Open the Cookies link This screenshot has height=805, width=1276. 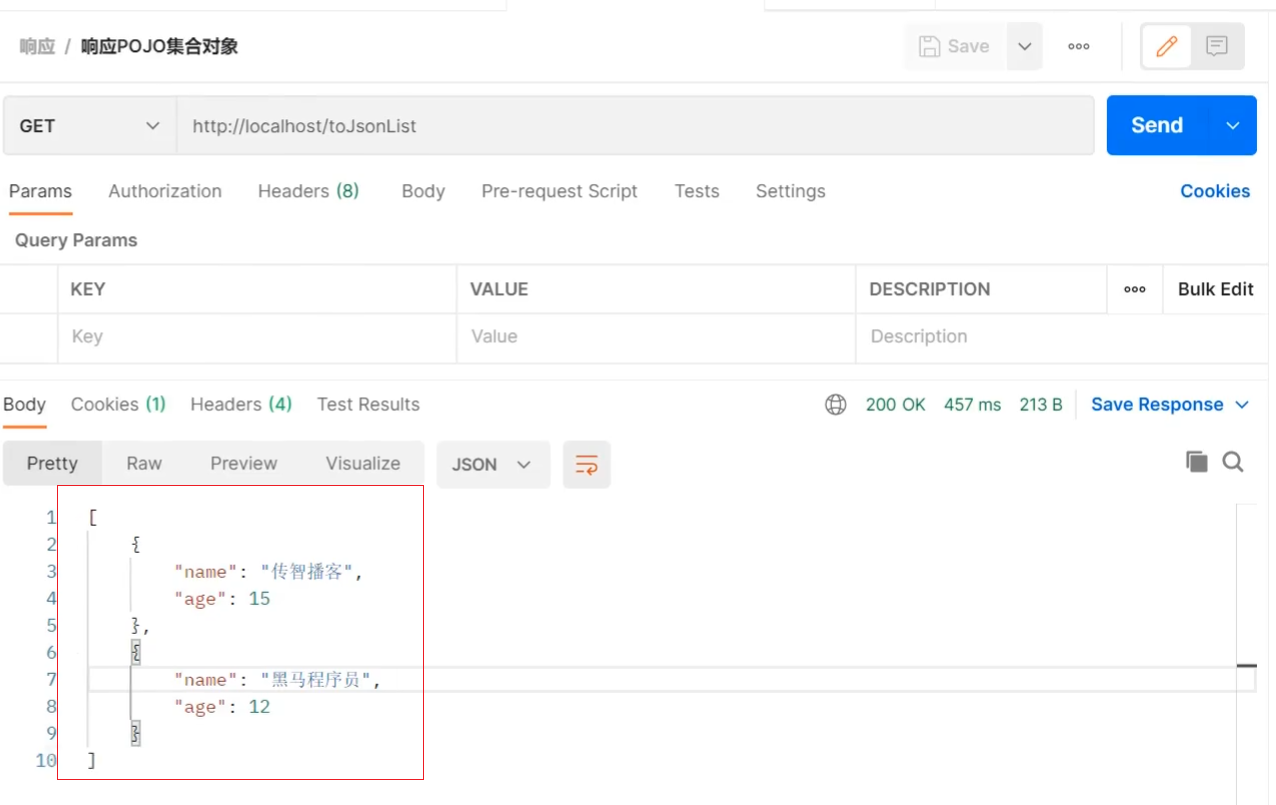pos(1215,191)
